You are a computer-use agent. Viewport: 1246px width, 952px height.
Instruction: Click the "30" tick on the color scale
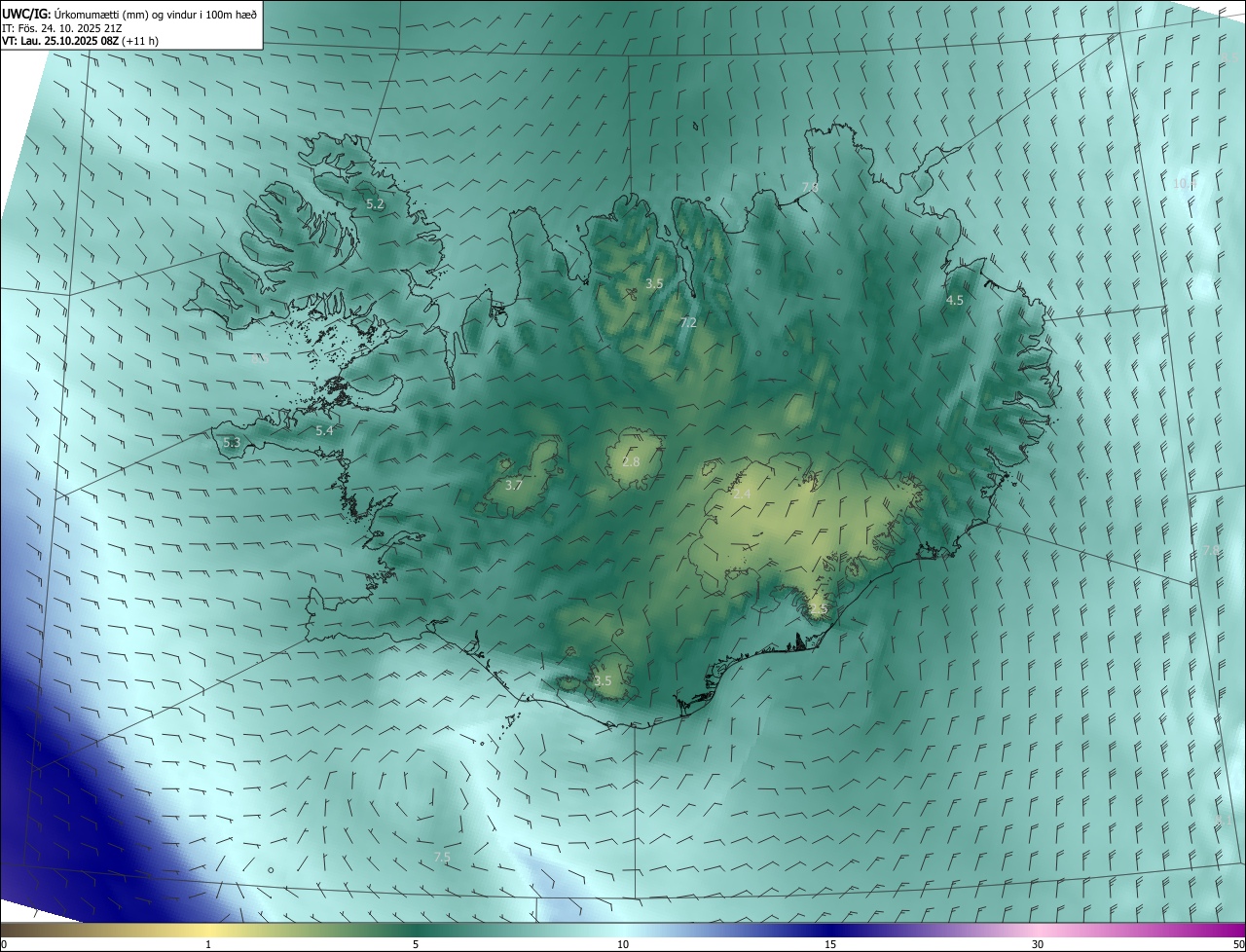[1038, 944]
